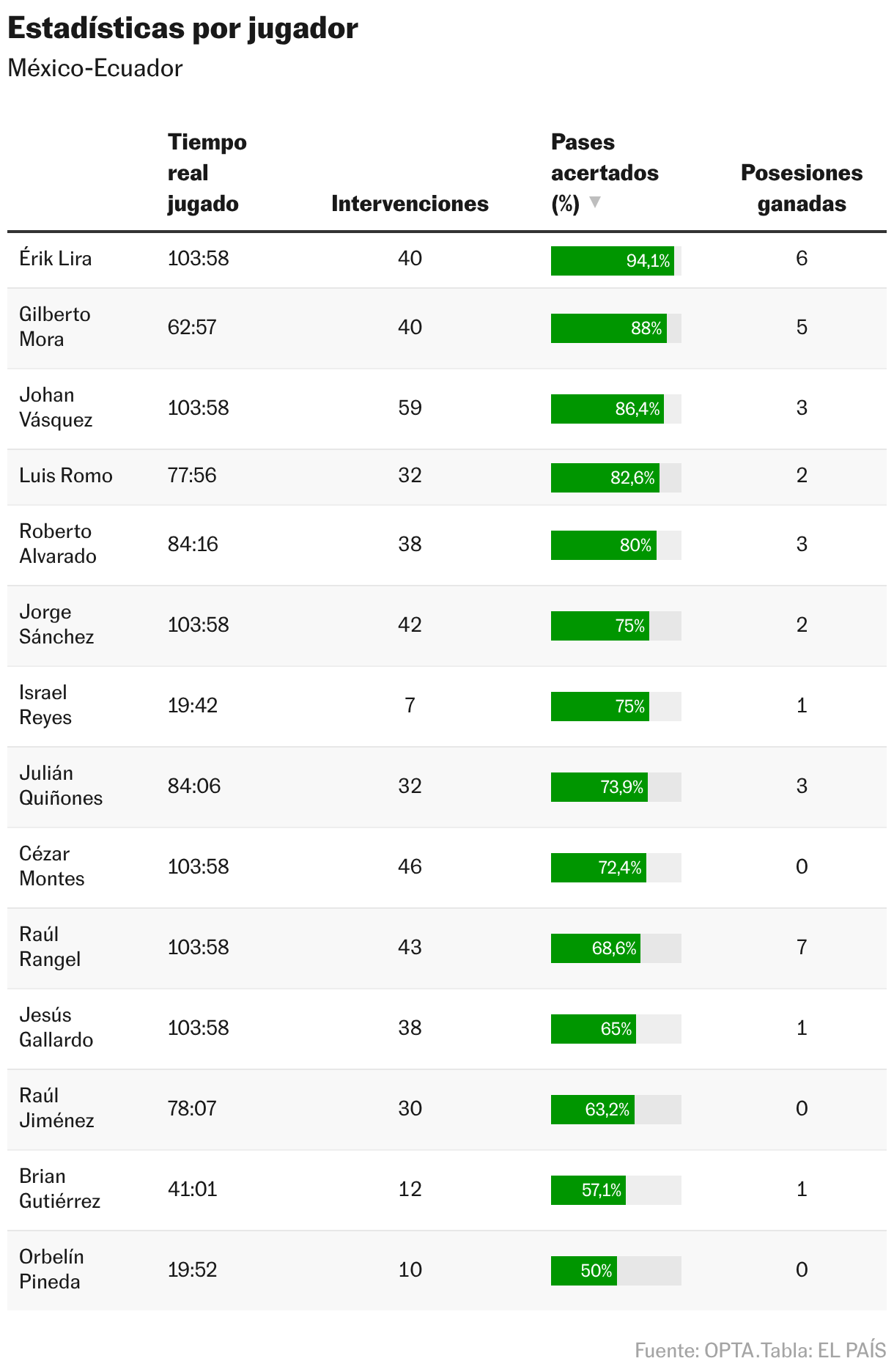This screenshot has height=1372, width=894.
Task: Sort by Tiempo real jugado column
Action: (x=207, y=173)
